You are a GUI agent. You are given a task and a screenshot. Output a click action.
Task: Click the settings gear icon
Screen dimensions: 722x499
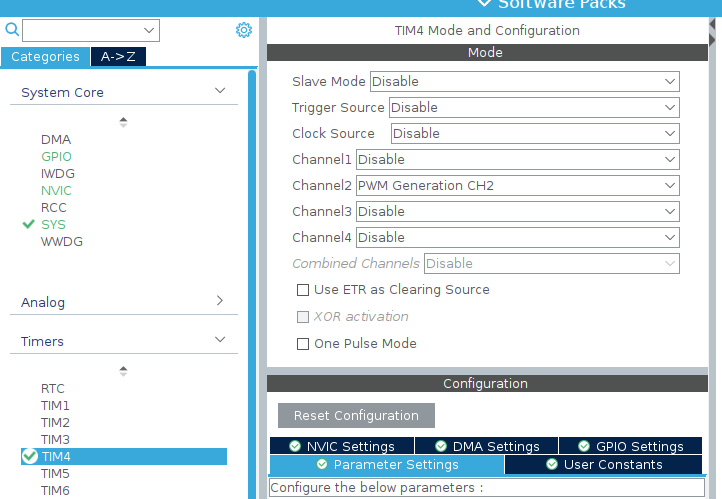(x=243, y=30)
